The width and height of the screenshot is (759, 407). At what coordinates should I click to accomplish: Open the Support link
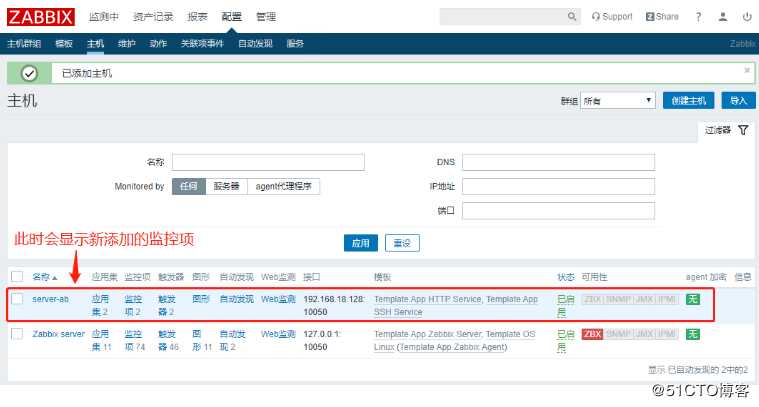(x=612, y=16)
